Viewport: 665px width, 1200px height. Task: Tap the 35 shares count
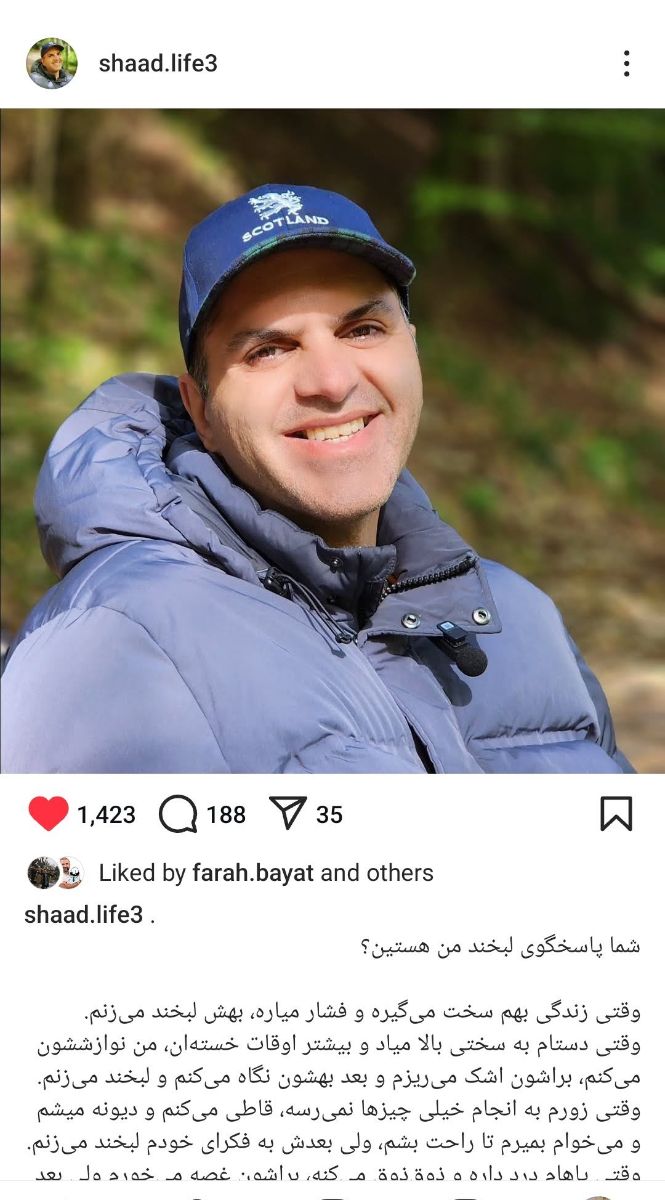(x=329, y=815)
